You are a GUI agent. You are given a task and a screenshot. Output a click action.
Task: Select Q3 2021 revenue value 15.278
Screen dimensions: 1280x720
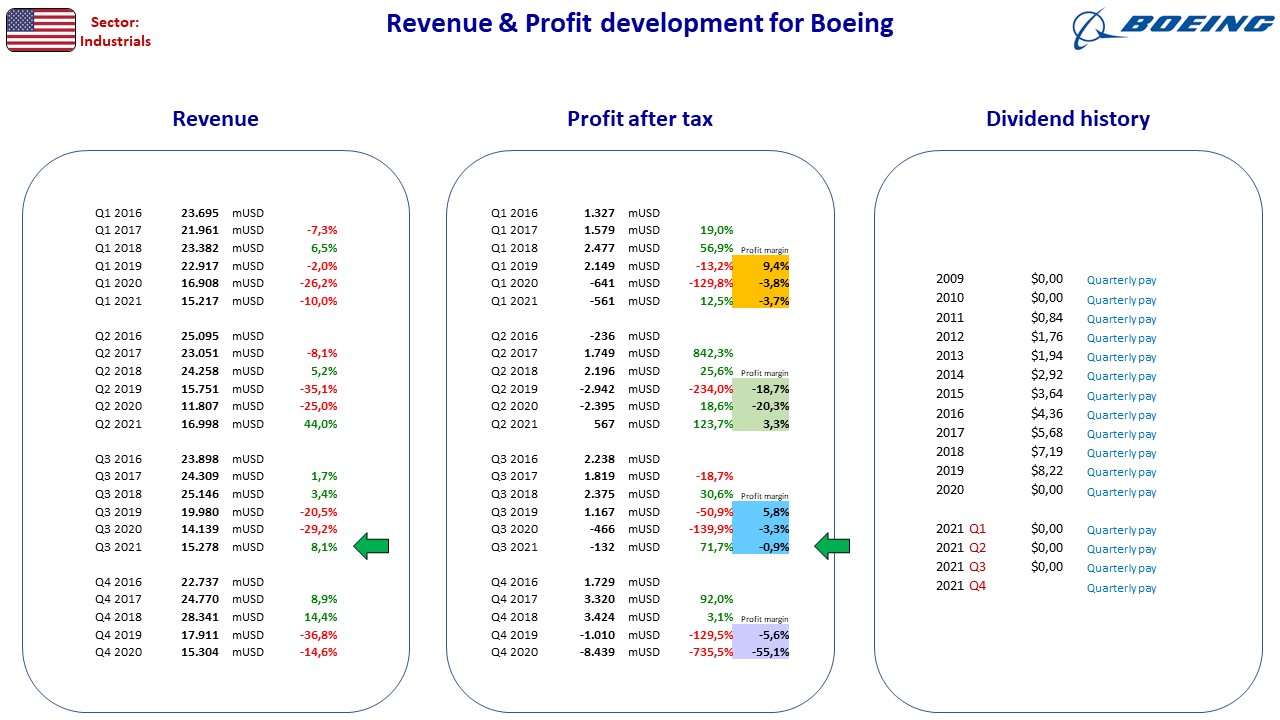click(199, 547)
